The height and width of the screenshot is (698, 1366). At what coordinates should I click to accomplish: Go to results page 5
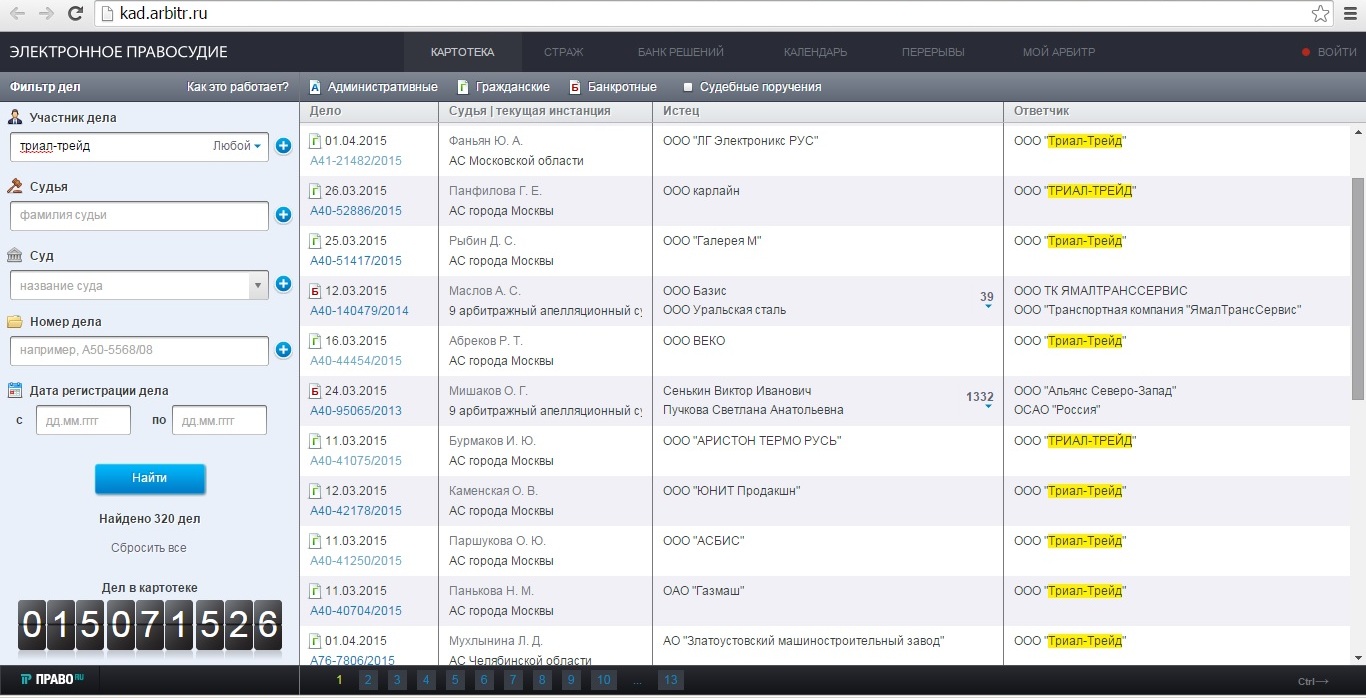[455, 681]
